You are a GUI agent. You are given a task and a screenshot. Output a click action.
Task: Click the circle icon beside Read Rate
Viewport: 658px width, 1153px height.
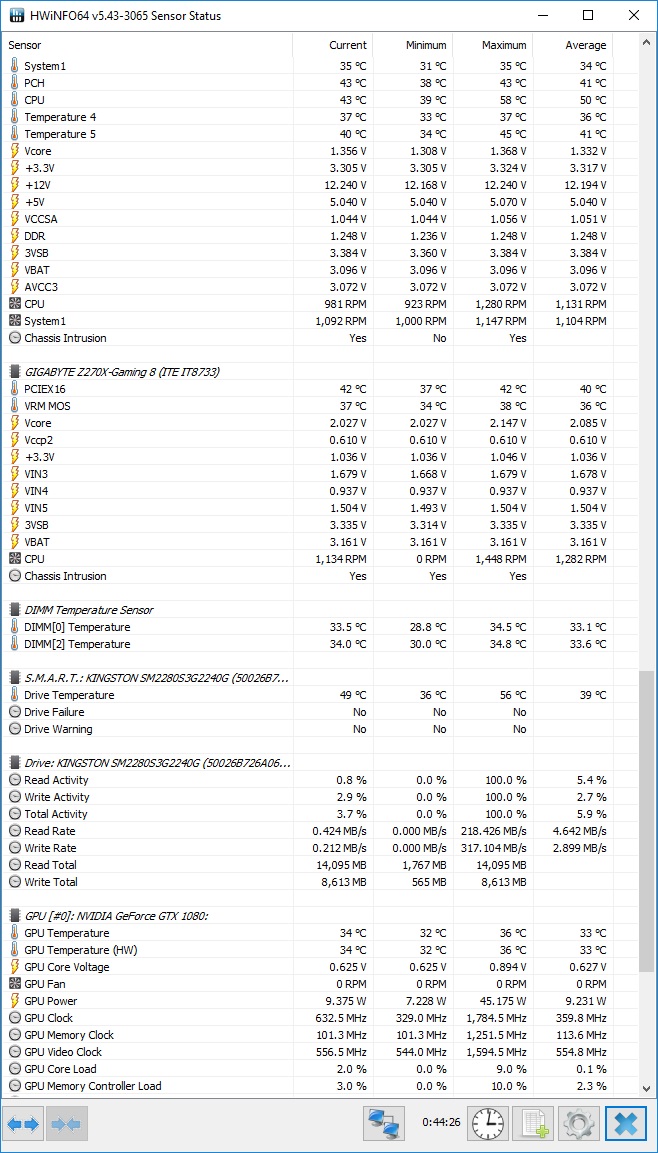[x=15, y=830]
